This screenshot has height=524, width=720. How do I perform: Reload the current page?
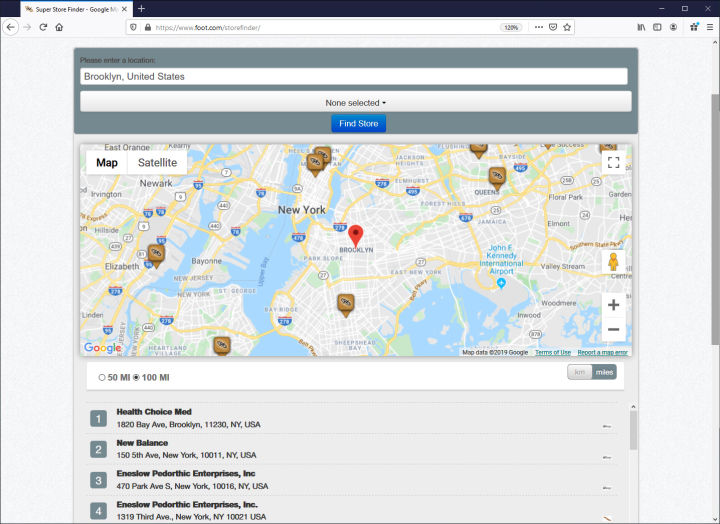click(43, 28)
